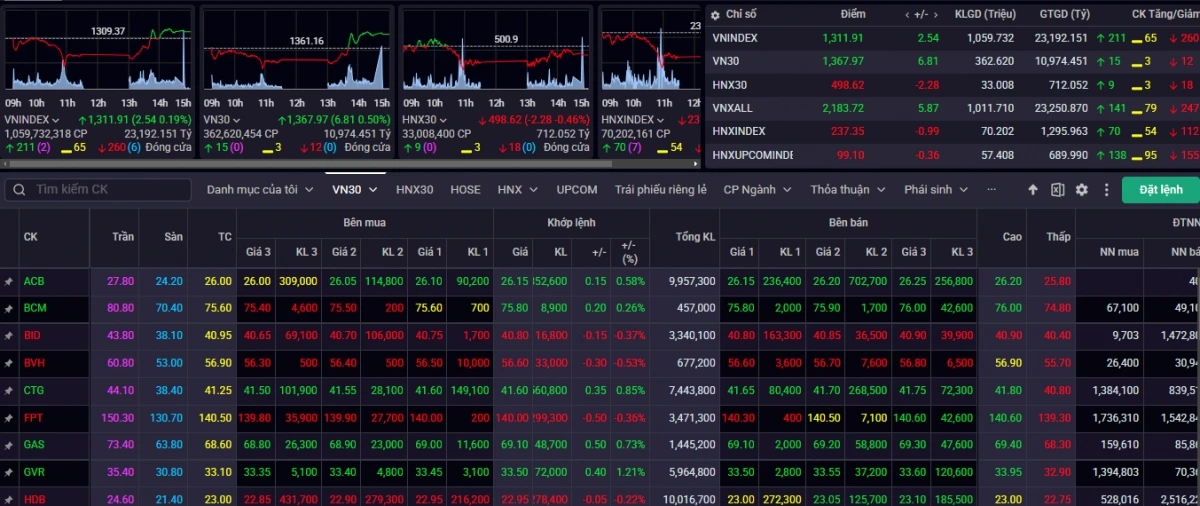Click the 'Thấp' column header
The image size is (1200, 506).
(x=1059, y=237)
